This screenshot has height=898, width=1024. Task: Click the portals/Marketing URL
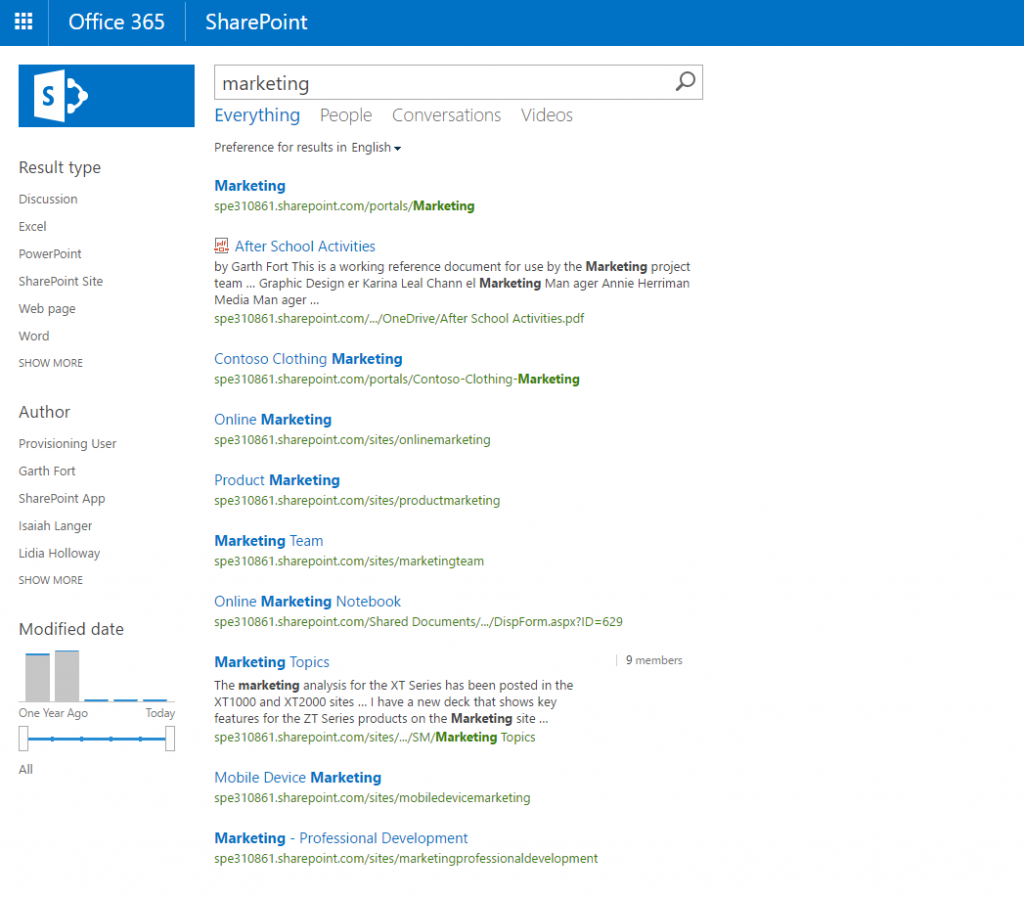coord(344,206)
